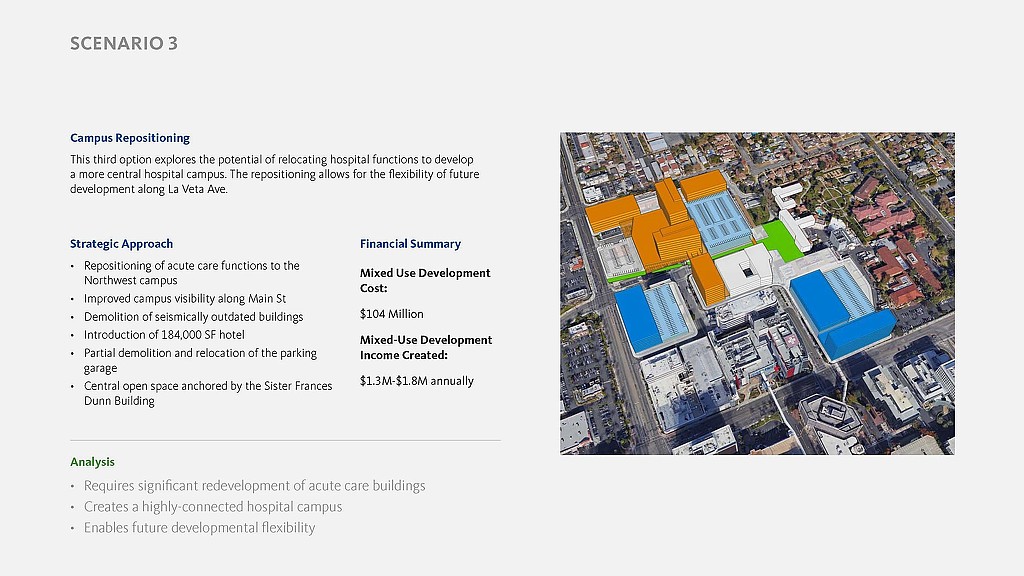1024x576 pixels.
Task: Click the Financial Summary heading
Action: coord(410,244)
